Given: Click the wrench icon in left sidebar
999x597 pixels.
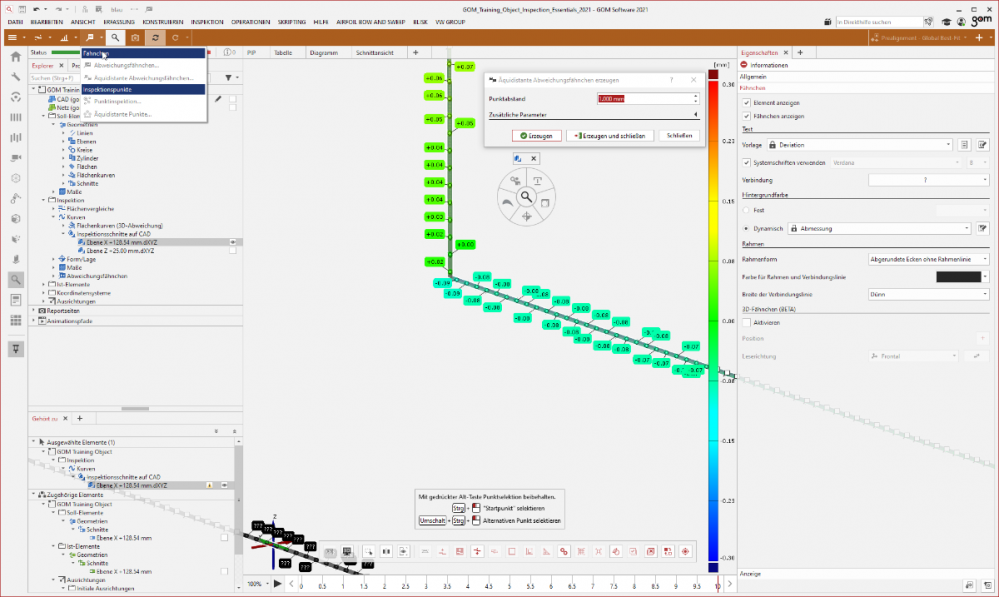Looking at the screenshot, I should [16, 77].
